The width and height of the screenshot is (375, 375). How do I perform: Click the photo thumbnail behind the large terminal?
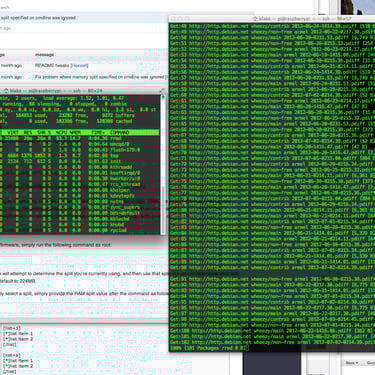(358, 7)
